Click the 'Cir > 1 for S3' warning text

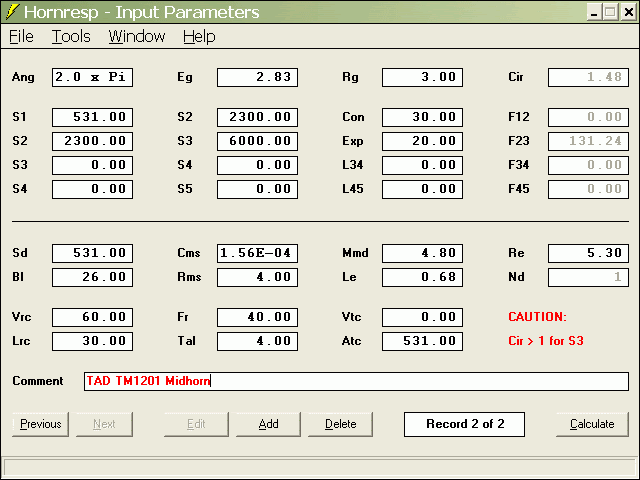(x=546, y=341)
